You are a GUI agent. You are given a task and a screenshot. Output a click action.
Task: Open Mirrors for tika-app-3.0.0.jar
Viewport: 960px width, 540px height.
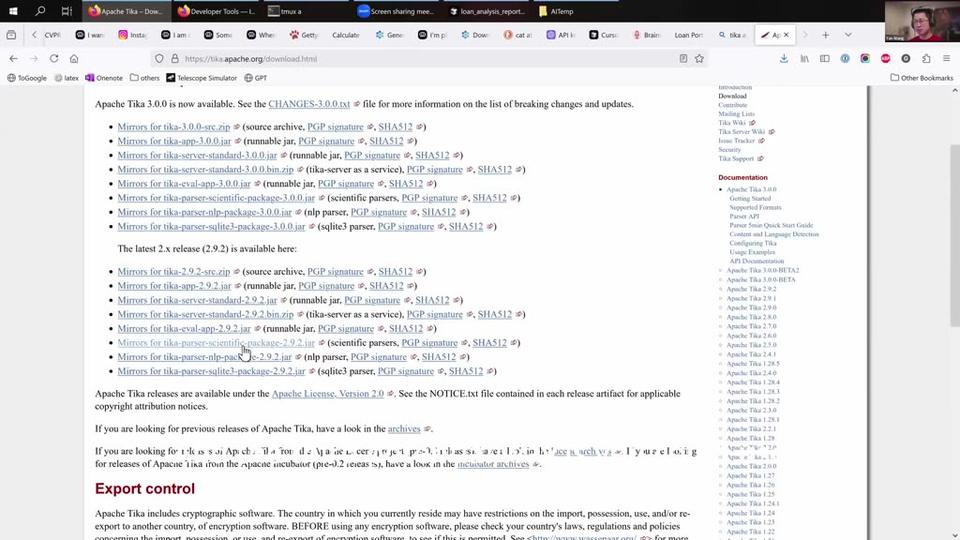pyautogui.click(x=174, y=141)
